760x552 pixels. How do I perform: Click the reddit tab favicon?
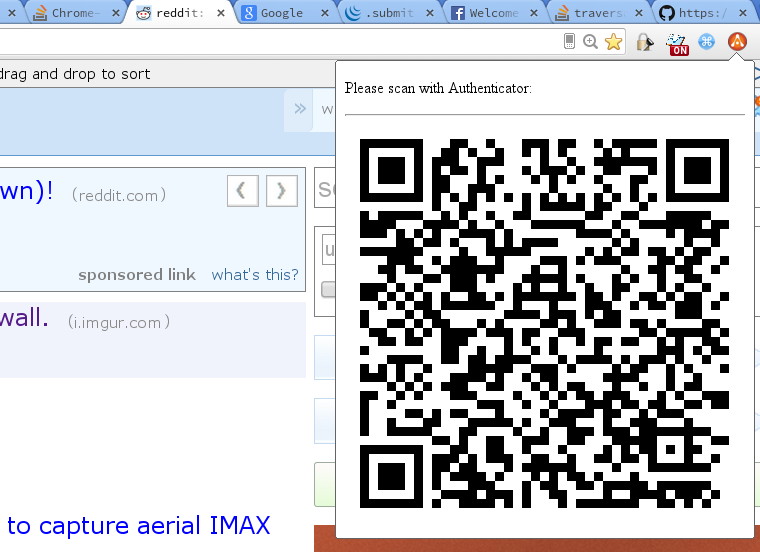click(143, 13)
